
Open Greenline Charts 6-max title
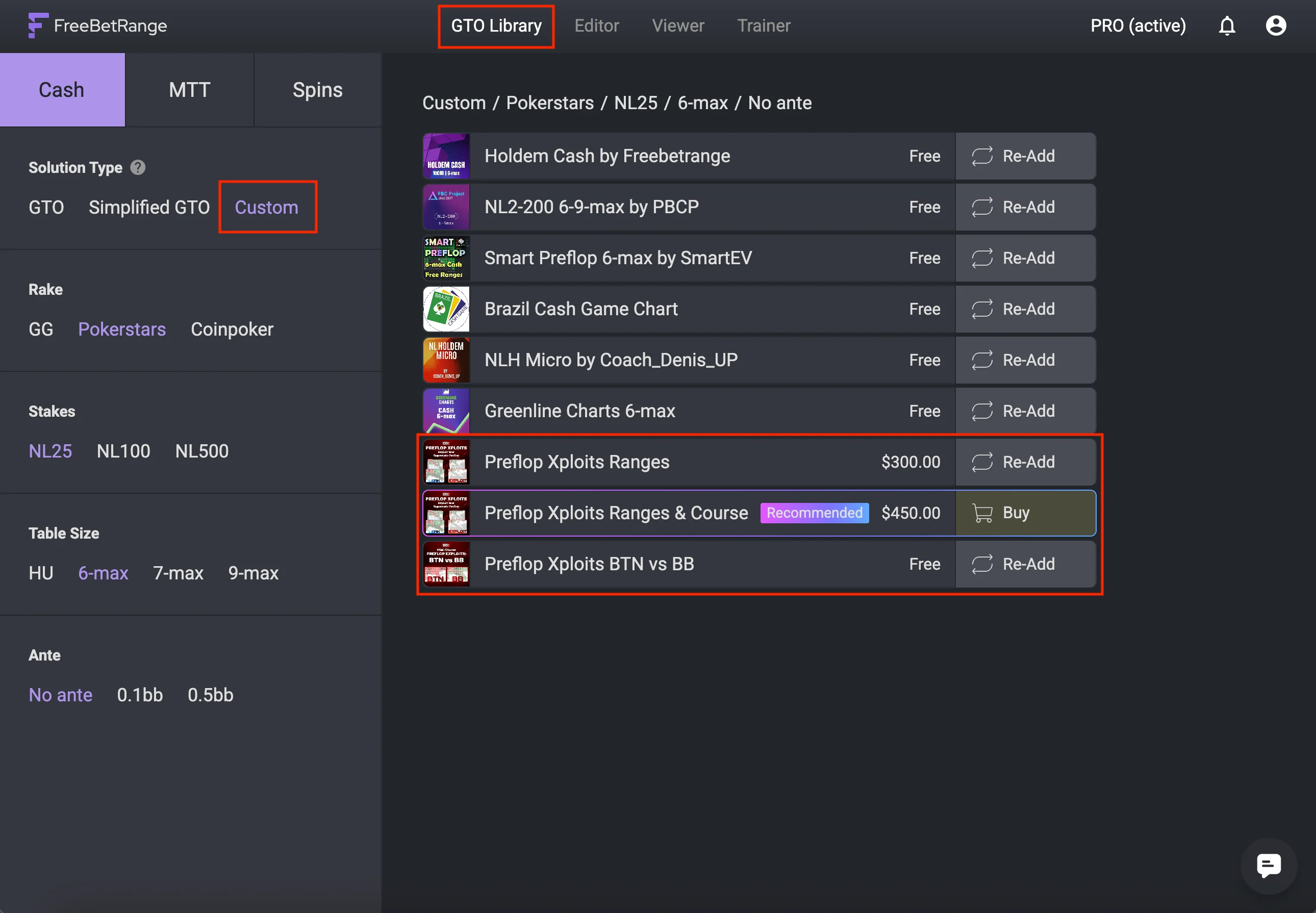tap(580, 411)
